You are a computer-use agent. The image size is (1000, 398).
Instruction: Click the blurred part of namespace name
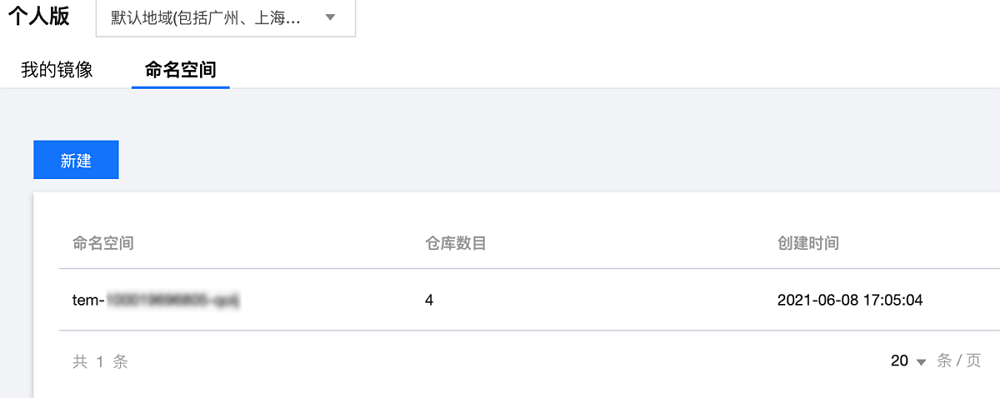point(173,300)
